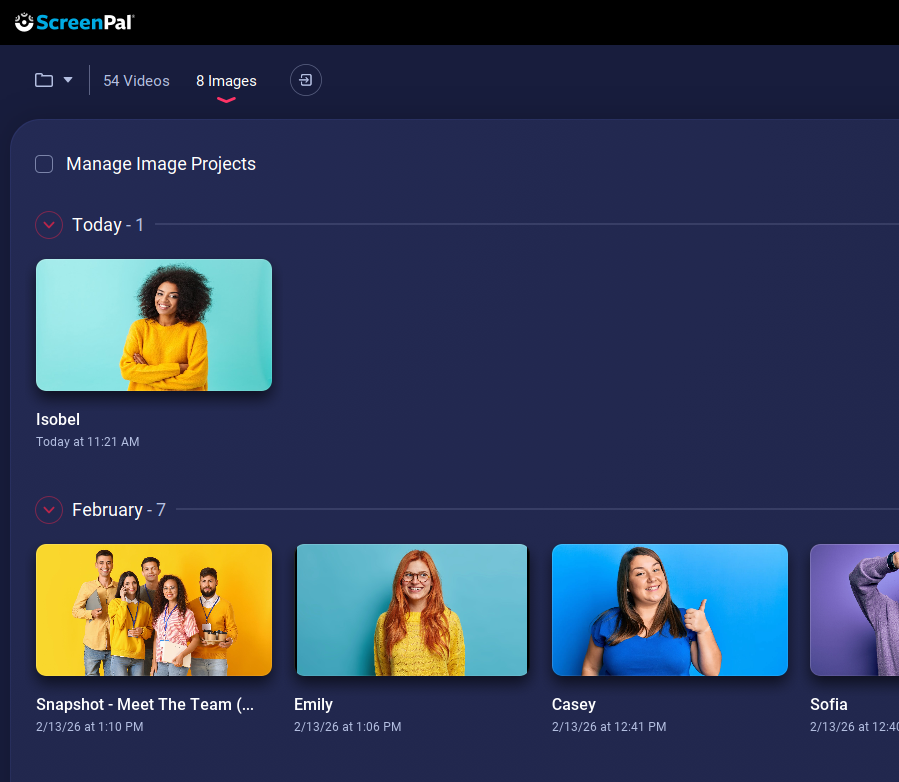Click the Manage Image Projects label
Image resolution: width=899 pixels, height=782 pixels.
click(161, 164)
